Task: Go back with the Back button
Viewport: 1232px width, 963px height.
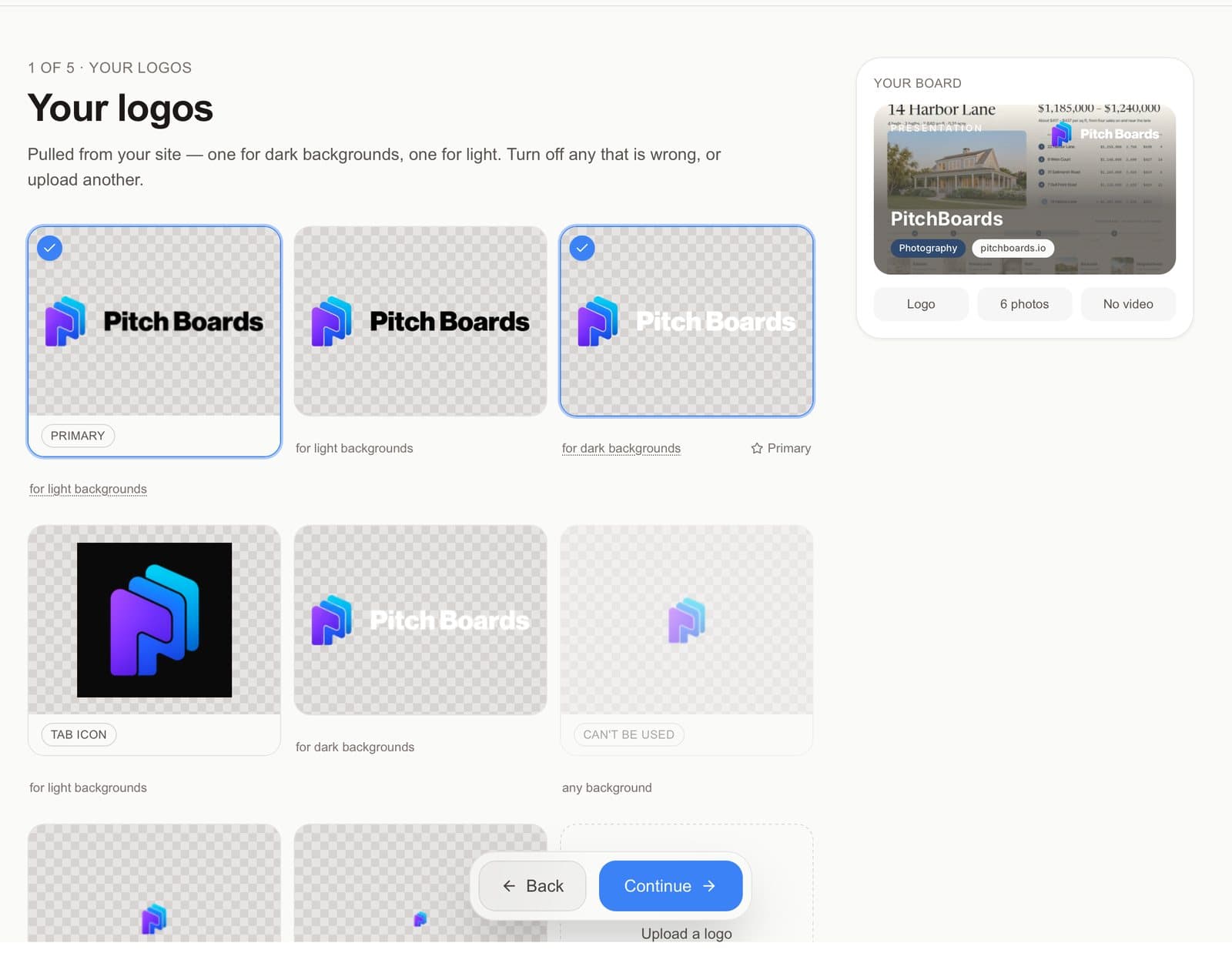Action: [x=532, y=886]
